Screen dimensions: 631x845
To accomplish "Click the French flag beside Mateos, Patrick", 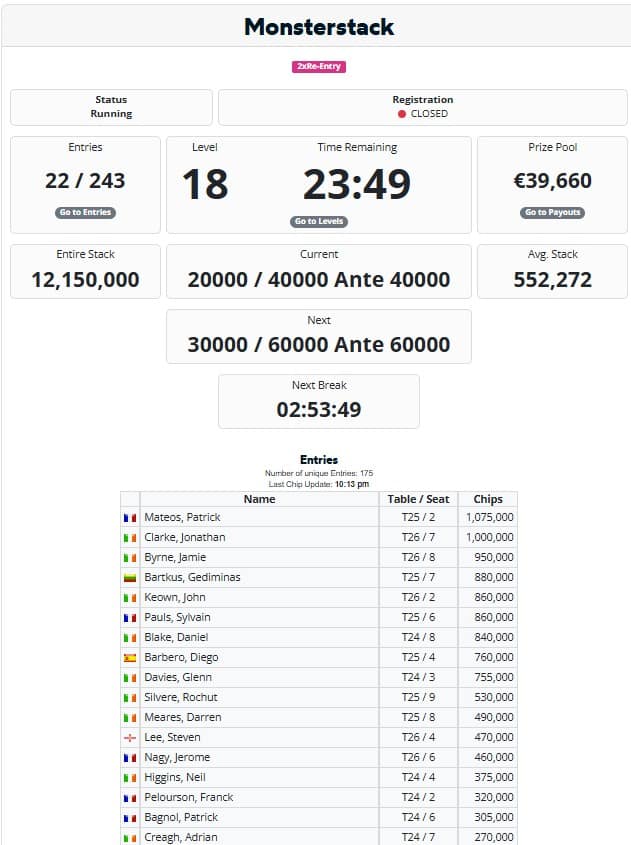I will click(129, 518).
